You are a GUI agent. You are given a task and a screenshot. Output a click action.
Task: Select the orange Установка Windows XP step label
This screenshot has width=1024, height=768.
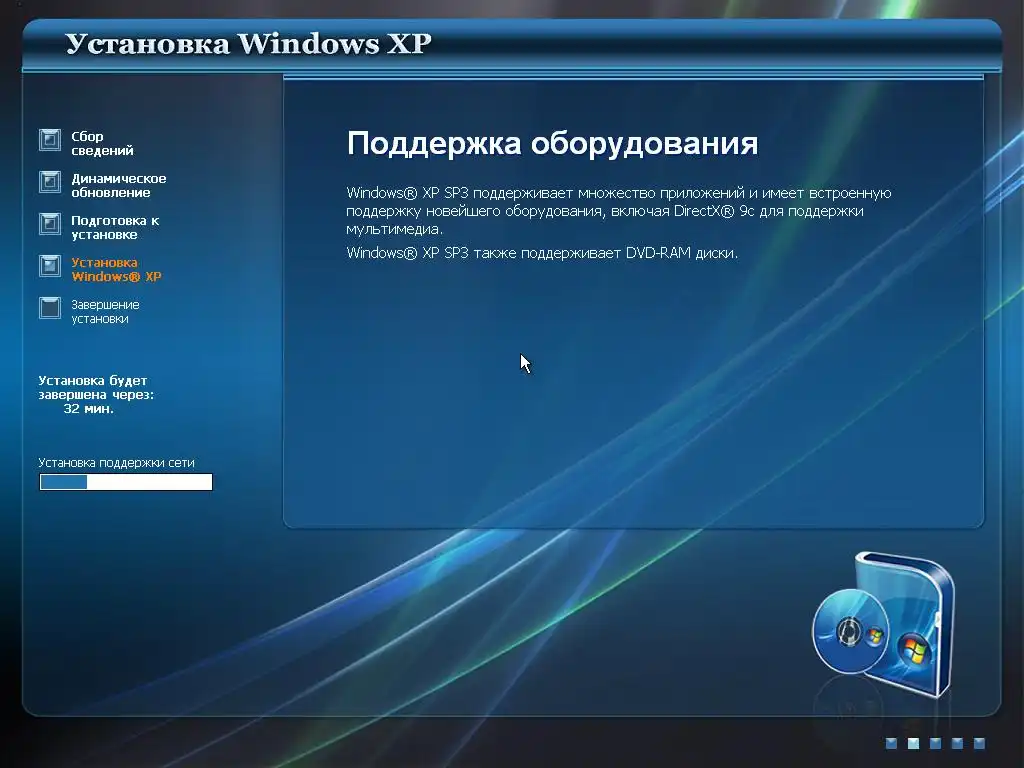[x=116, y=269]
